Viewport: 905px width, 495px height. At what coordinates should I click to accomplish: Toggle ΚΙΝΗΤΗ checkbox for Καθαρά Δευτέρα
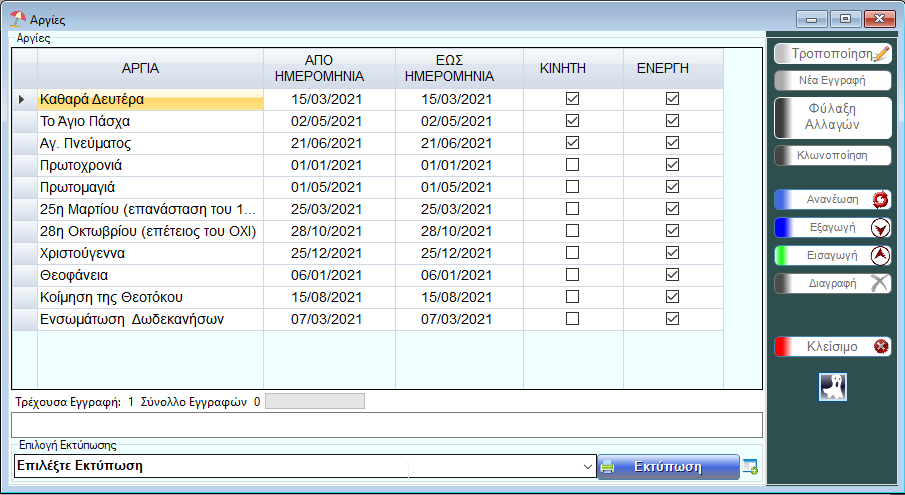[x=573, y=99]
